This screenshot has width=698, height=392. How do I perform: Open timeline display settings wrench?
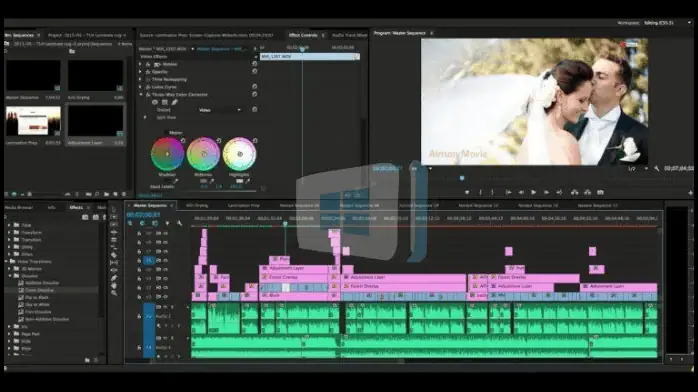pyautogui.click(x=179, y=223)
